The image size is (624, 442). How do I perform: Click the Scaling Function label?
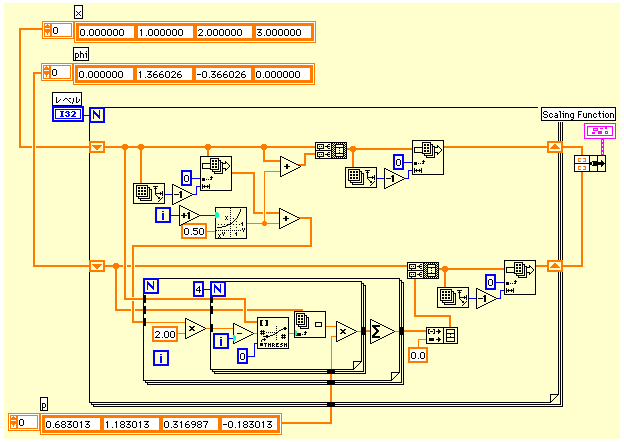pos(578,115)
